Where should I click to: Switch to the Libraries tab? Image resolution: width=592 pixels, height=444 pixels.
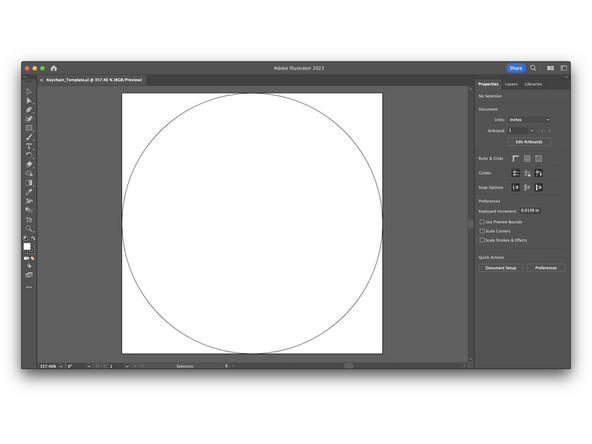coord(533,84)
